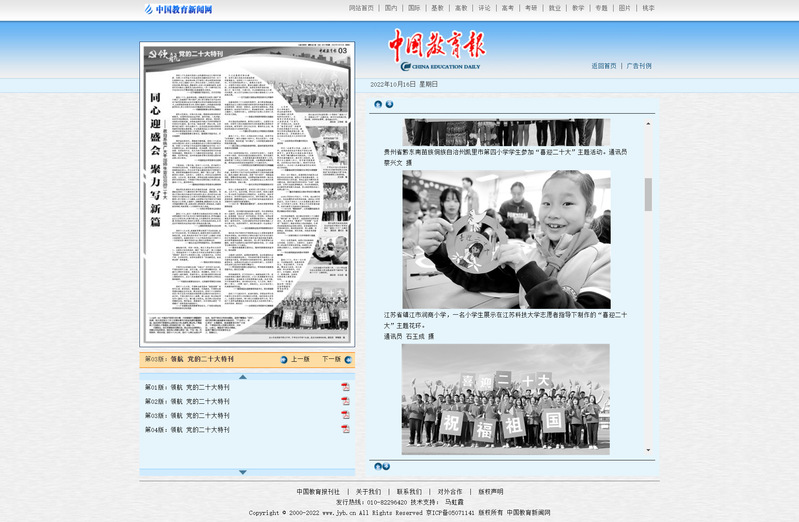
Task: Click the previous-page arrow icon by 上一版
Action: [284, 359]
